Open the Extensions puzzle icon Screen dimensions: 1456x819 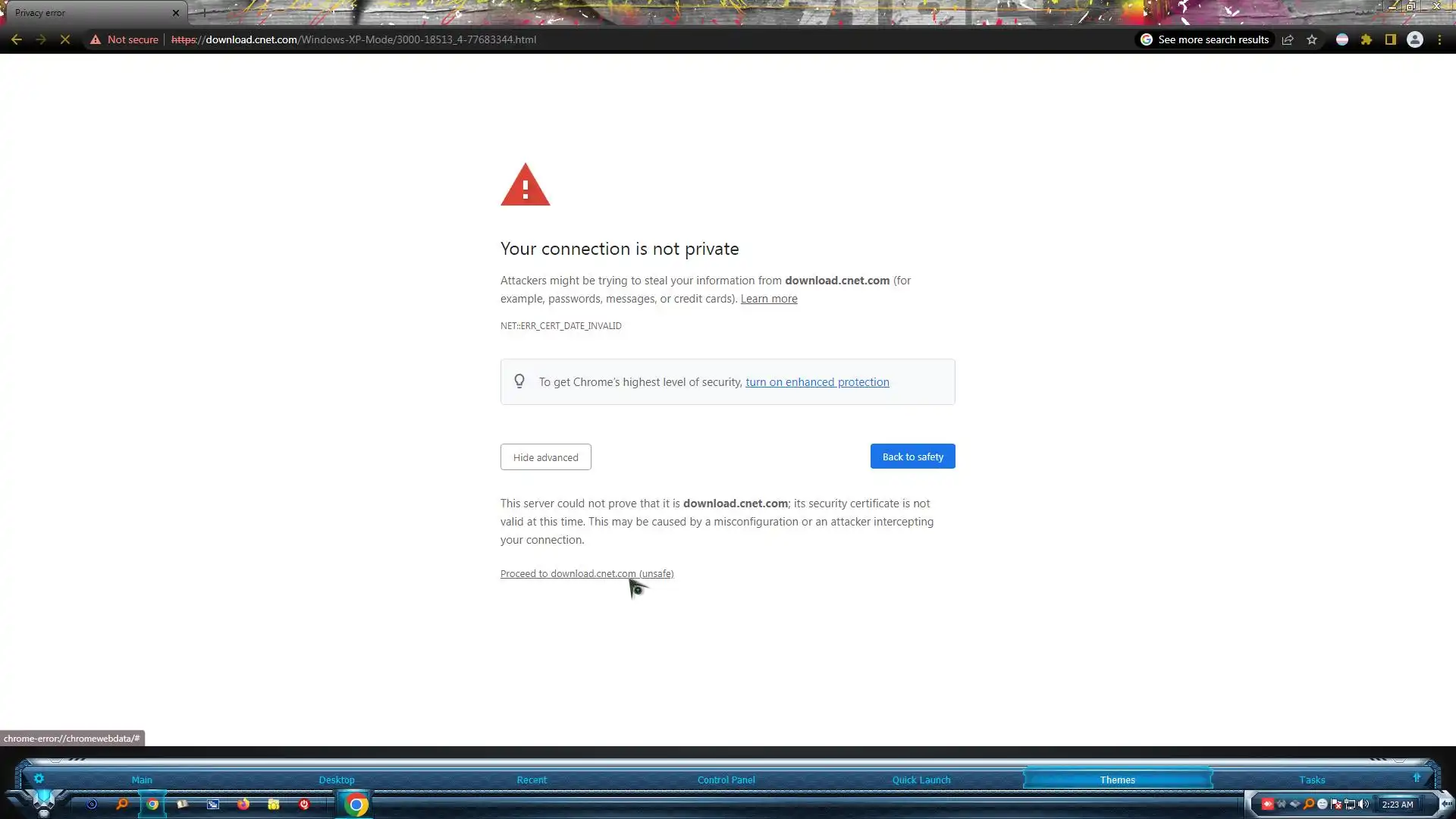(x=1367, y=39)
